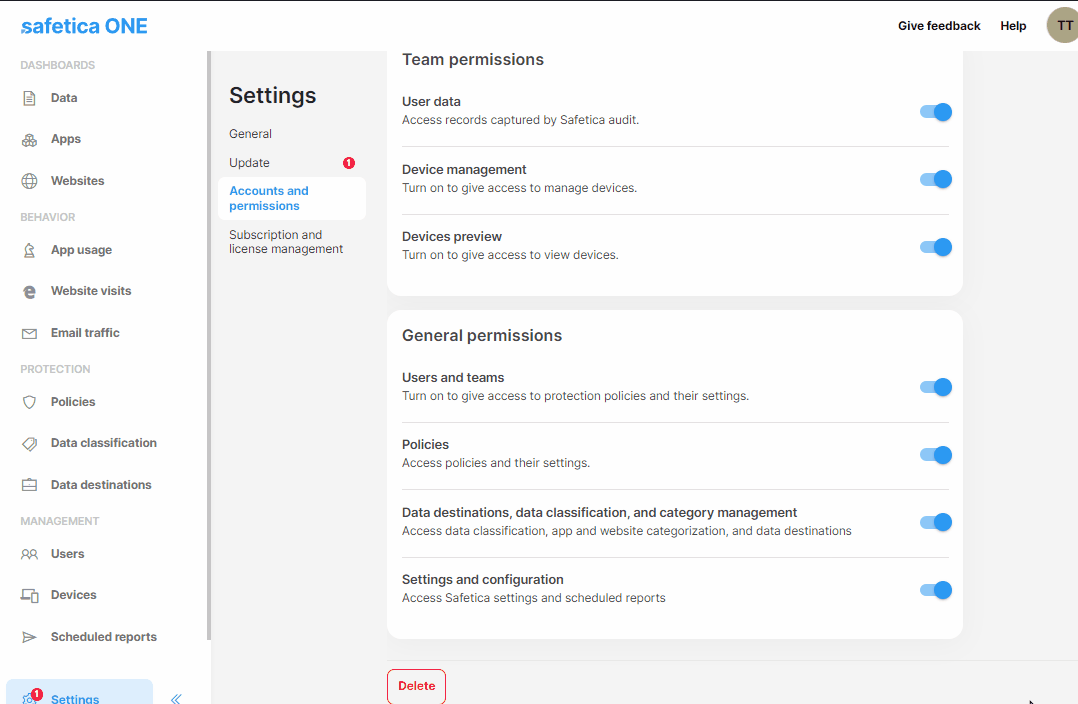Open Data classification tag icon
The image size is (1078, 704).
coord(30,444)
